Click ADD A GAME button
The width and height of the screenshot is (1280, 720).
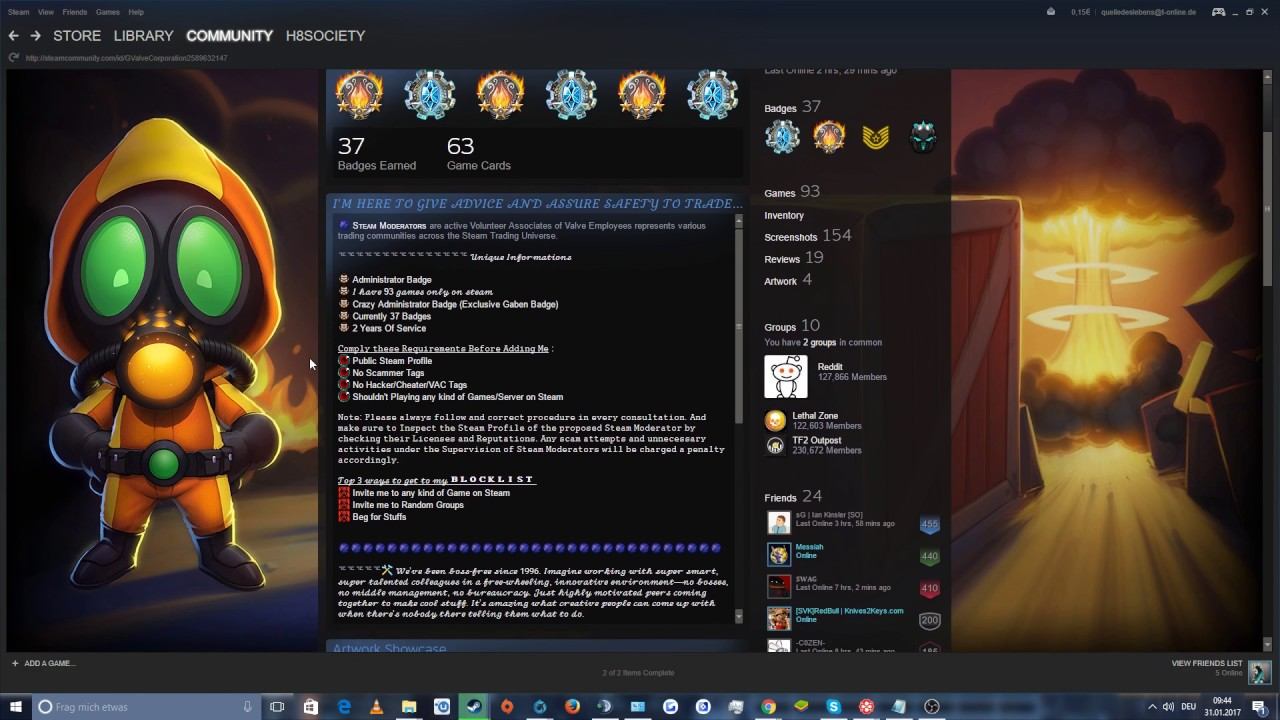pos(43,663)
